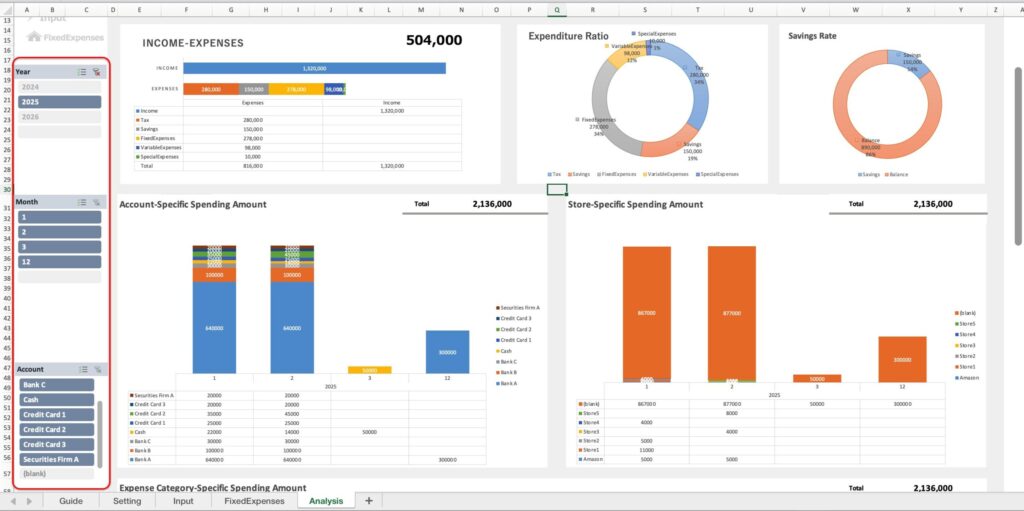Clear the filter on Account slicer
Image resolution: width=1024 pixels, height=511 pixels.
[96, 369]
